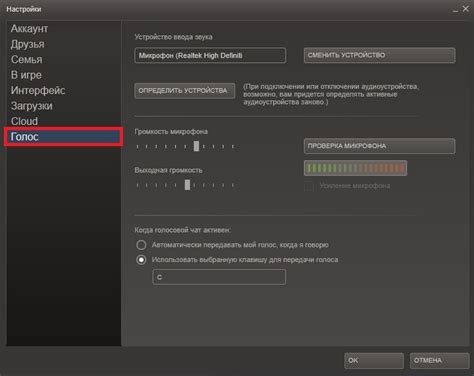Select the Семья settings category
The height and width of the screenshot is (376, 474).
27,59
